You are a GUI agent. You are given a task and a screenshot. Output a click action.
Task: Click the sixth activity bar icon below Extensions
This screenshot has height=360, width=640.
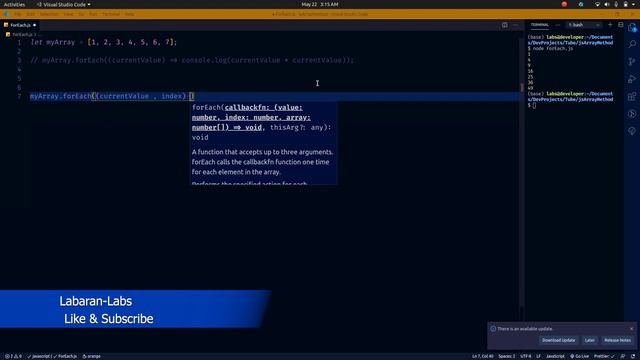point(632,113)
